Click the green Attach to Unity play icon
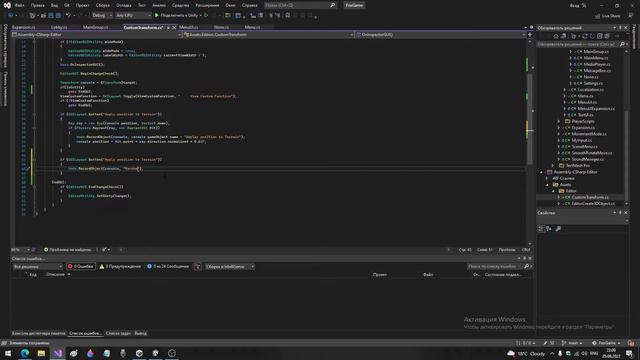 pos(157,16)
